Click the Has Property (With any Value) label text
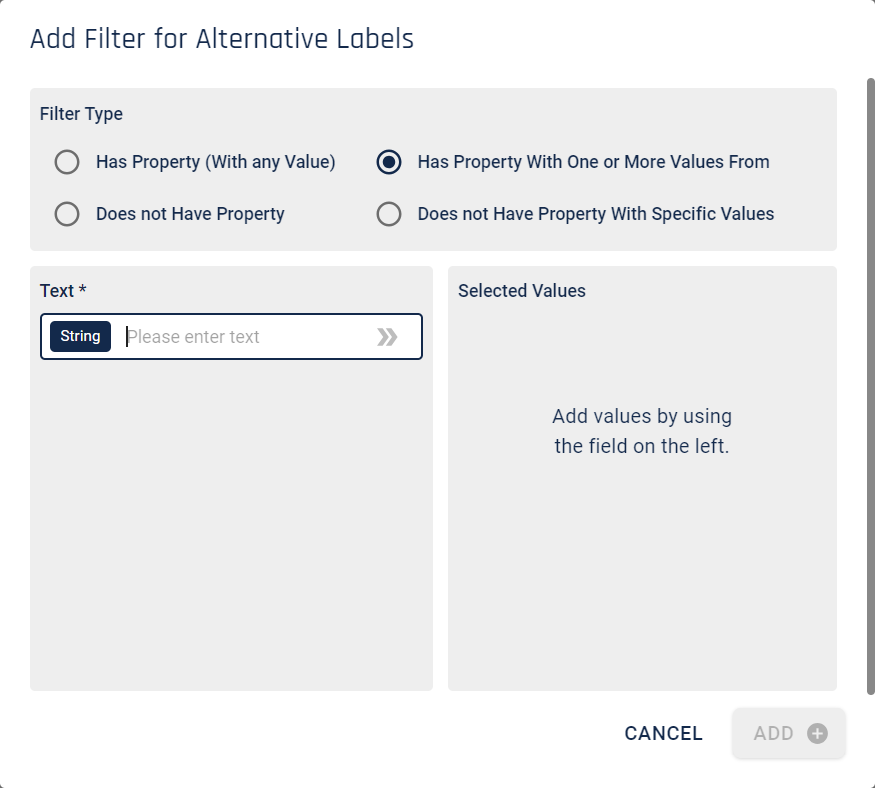Image resolution: width=875 pixels, height=788 pixels. pos(216,162)
